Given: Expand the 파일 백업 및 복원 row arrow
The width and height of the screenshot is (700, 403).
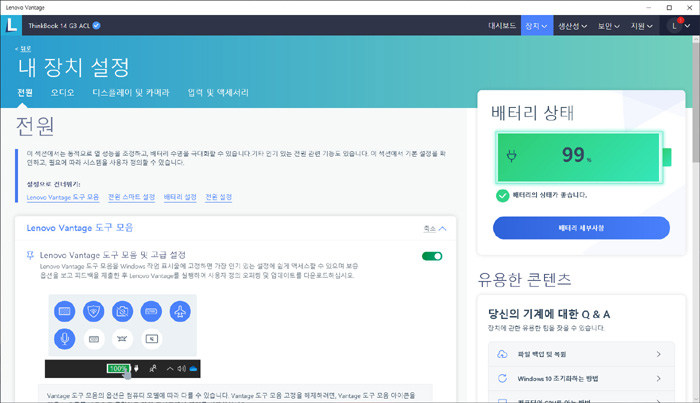Looking at the screenshot, I should 658,354.
